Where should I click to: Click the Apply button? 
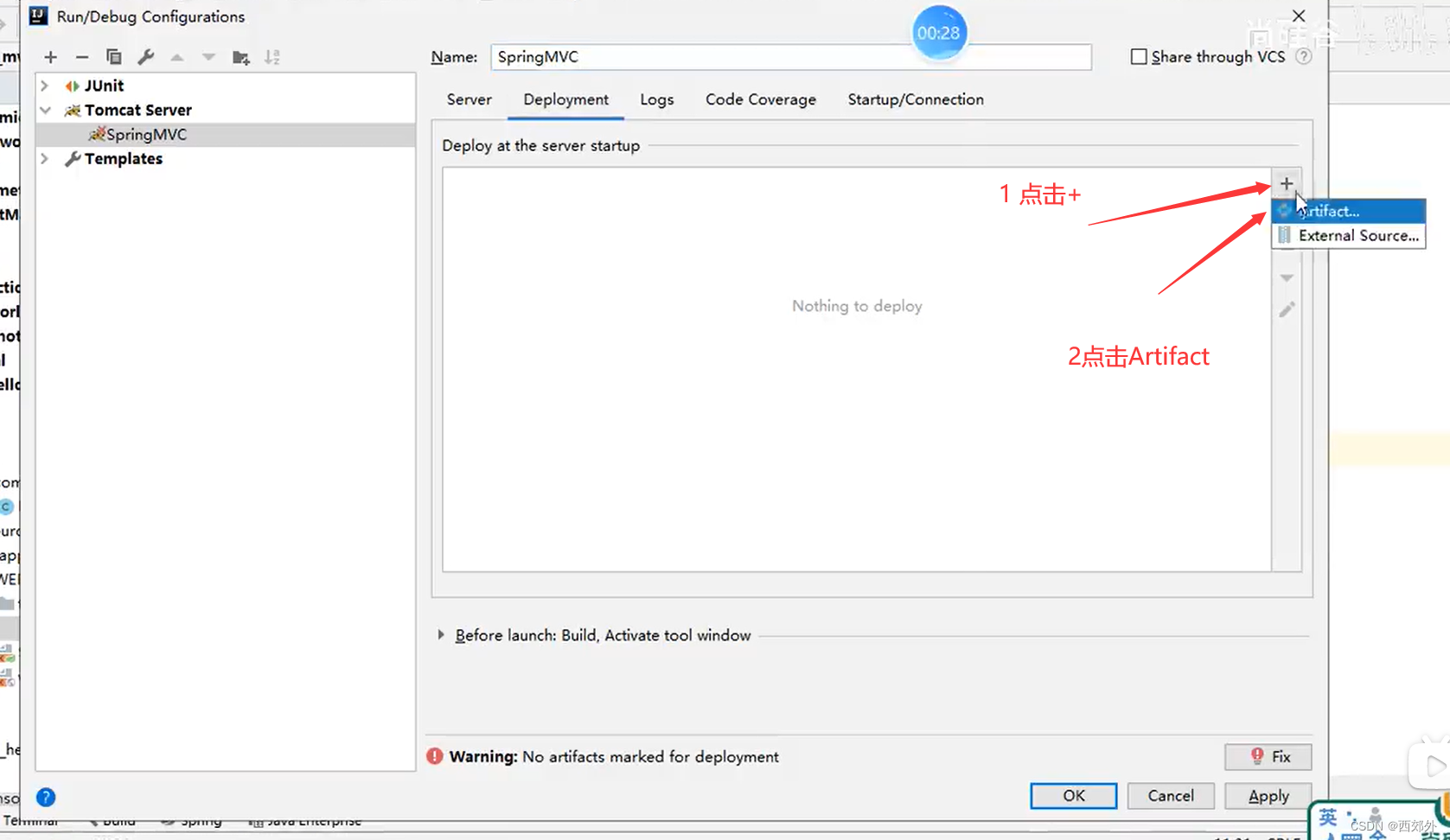(1268, 796)
